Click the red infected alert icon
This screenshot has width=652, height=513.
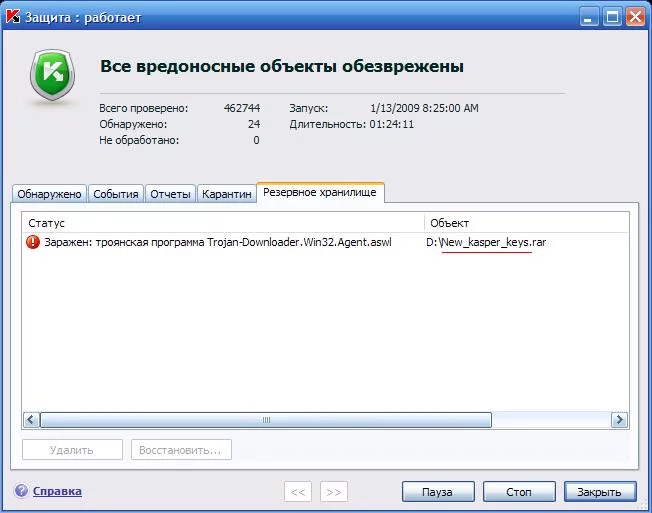coord(33,242)
